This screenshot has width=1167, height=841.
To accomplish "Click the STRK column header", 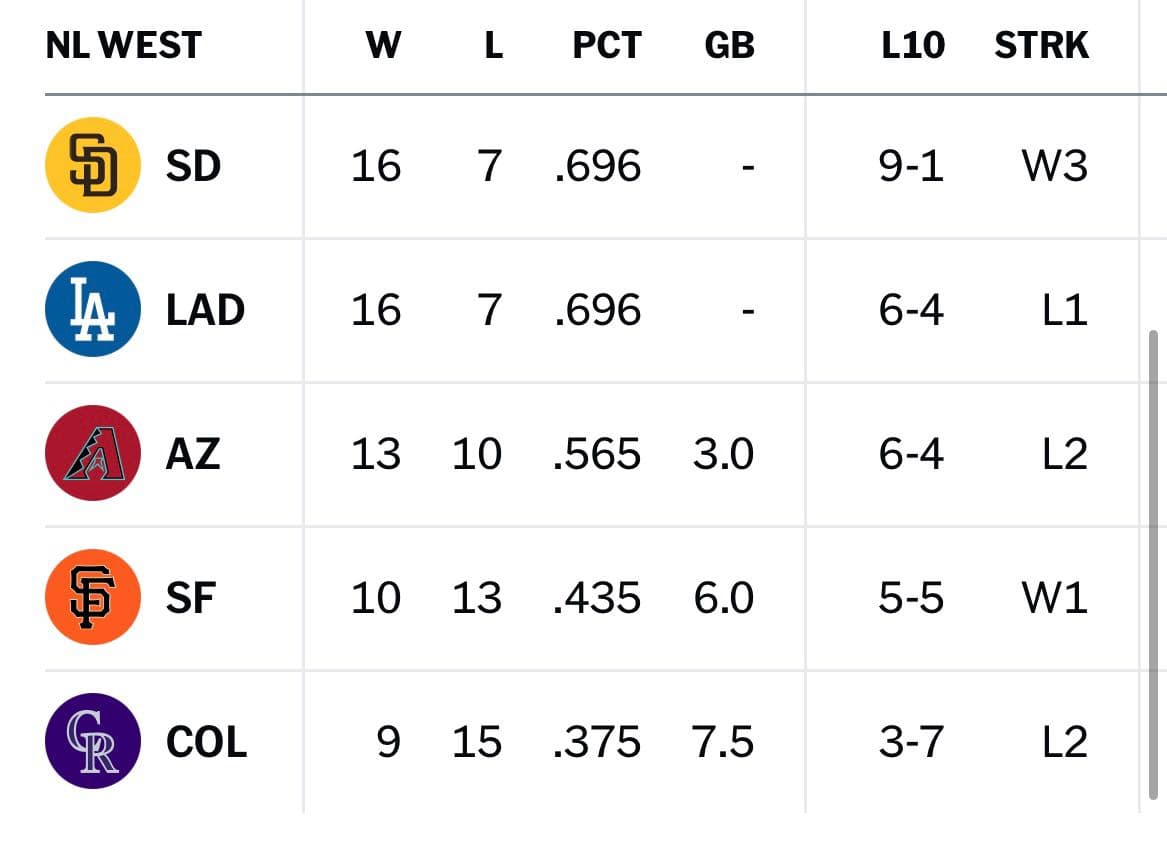I will 1041,45.
